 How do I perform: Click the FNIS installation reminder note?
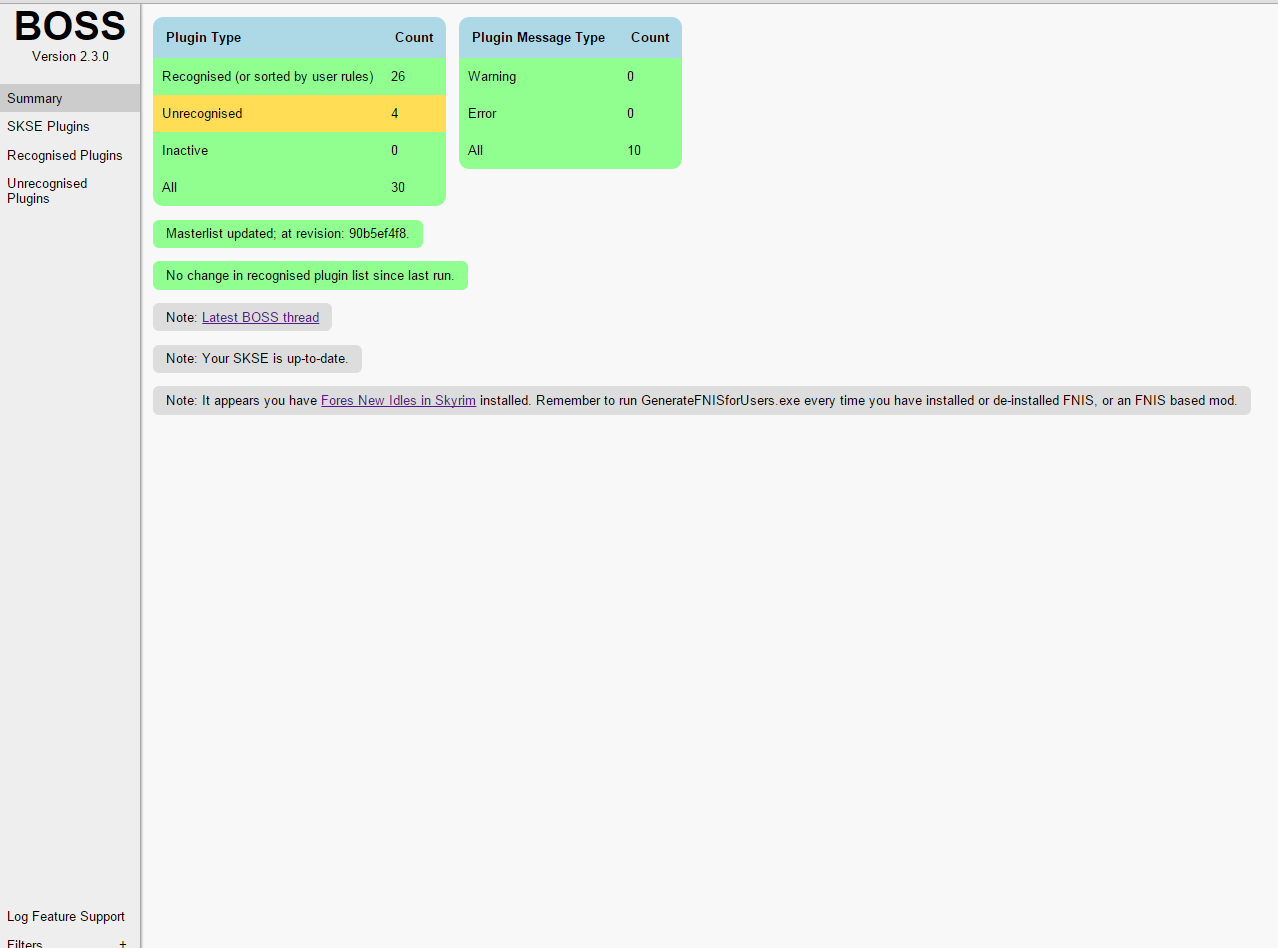click(700, 400)
